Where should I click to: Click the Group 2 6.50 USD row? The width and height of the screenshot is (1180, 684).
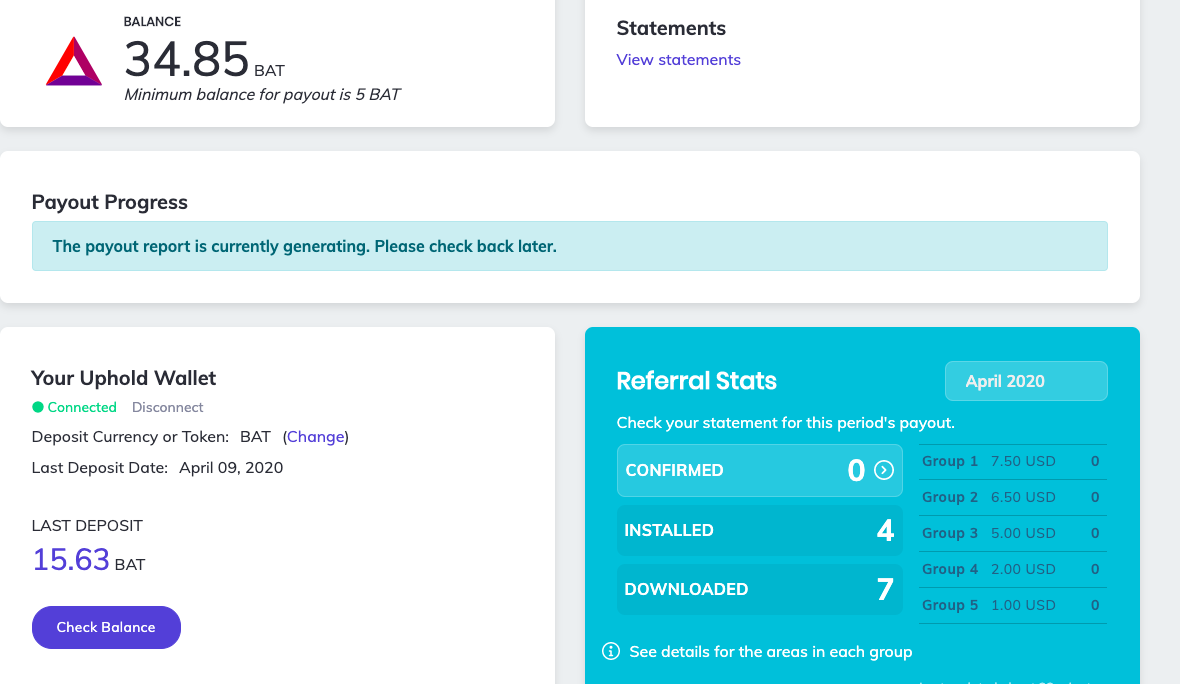coord(1012,498)
